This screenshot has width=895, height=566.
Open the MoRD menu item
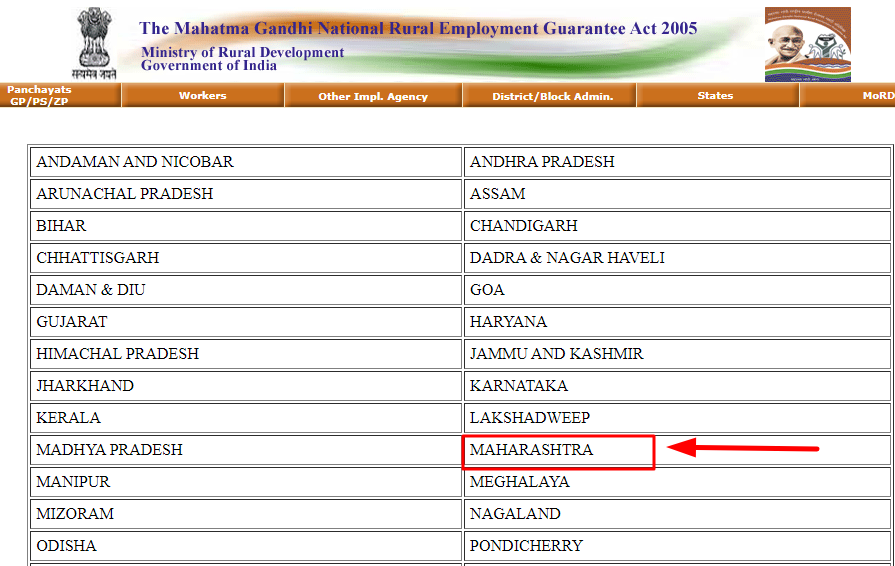tap(878, 95)
